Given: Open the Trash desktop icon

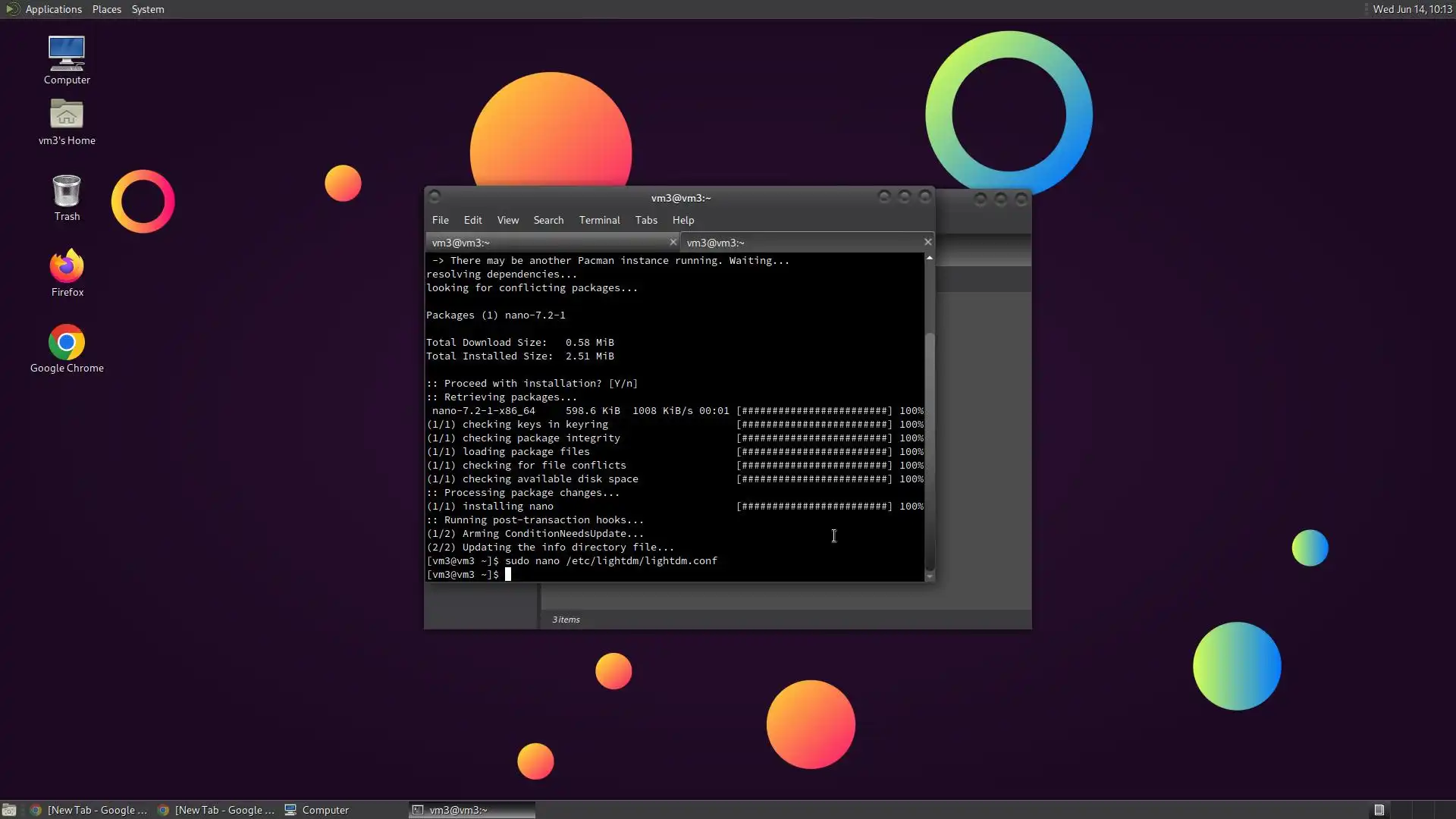Looking at the screenshot, I should 67,192.
